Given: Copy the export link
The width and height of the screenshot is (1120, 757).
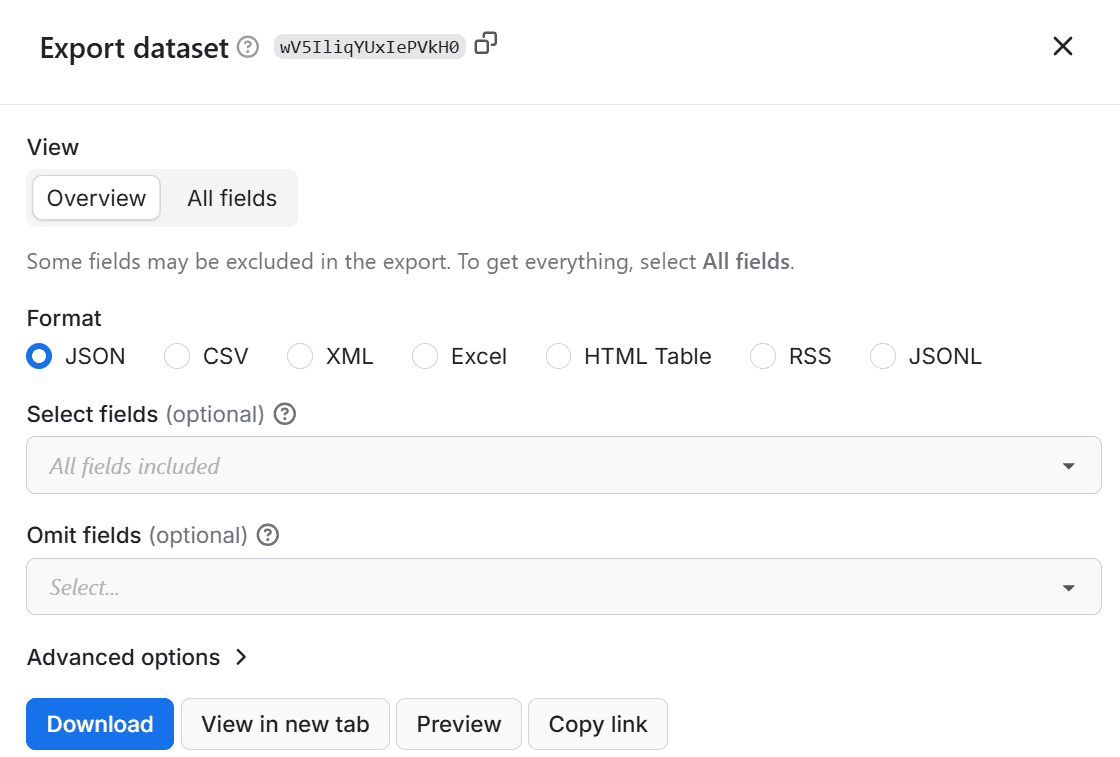Looking at the screenshot, I should point(597,723).
